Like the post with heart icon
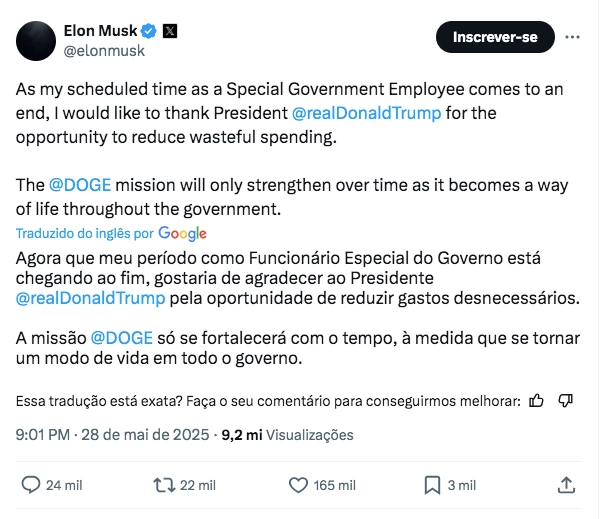 (x=297, y=485)
